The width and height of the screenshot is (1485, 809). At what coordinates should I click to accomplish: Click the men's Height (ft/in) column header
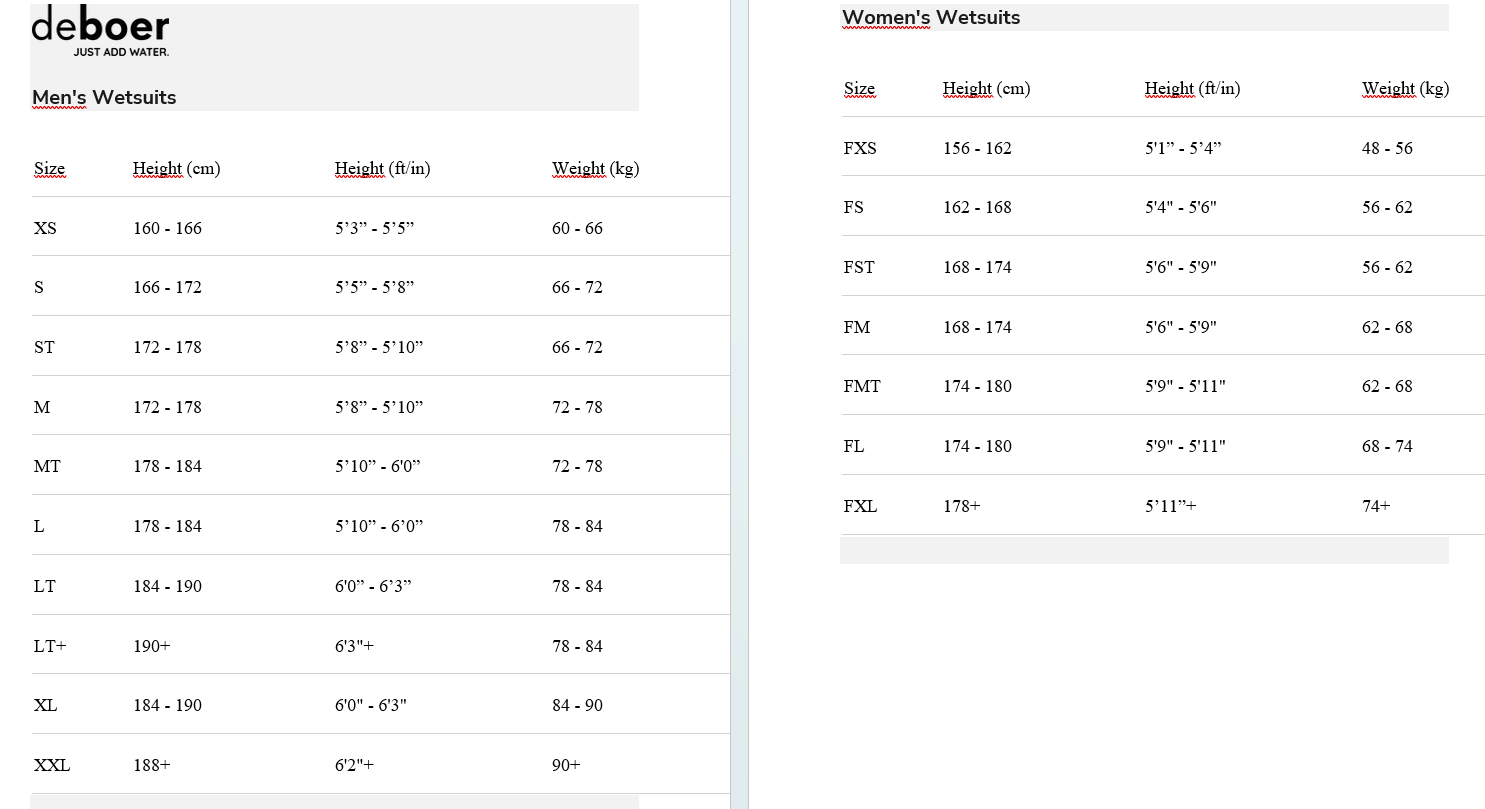coord(383,168)
